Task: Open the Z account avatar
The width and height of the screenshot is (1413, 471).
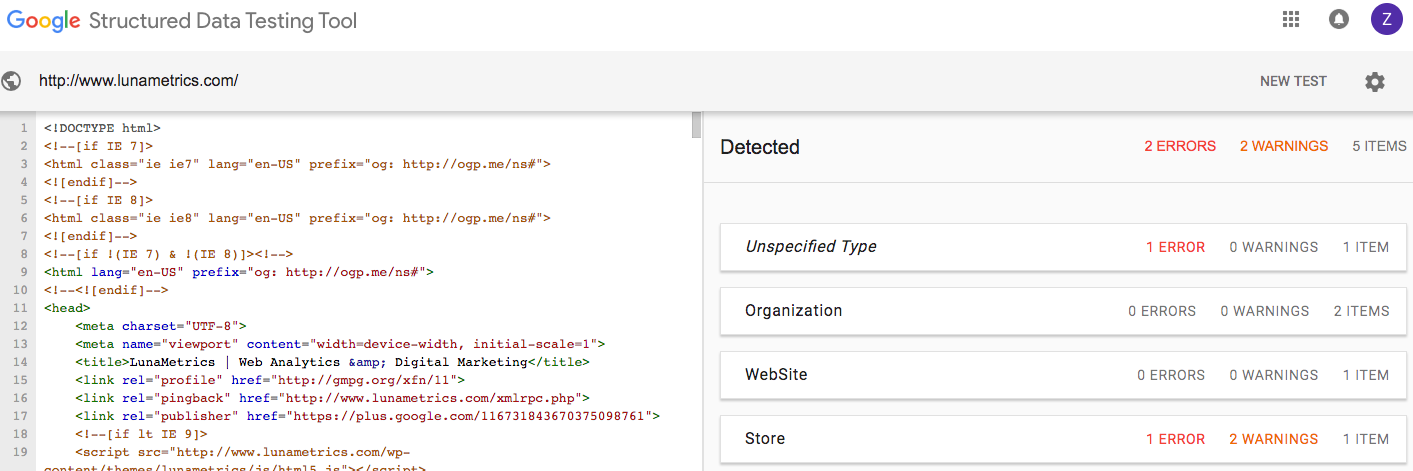Action: [1386, 19]
